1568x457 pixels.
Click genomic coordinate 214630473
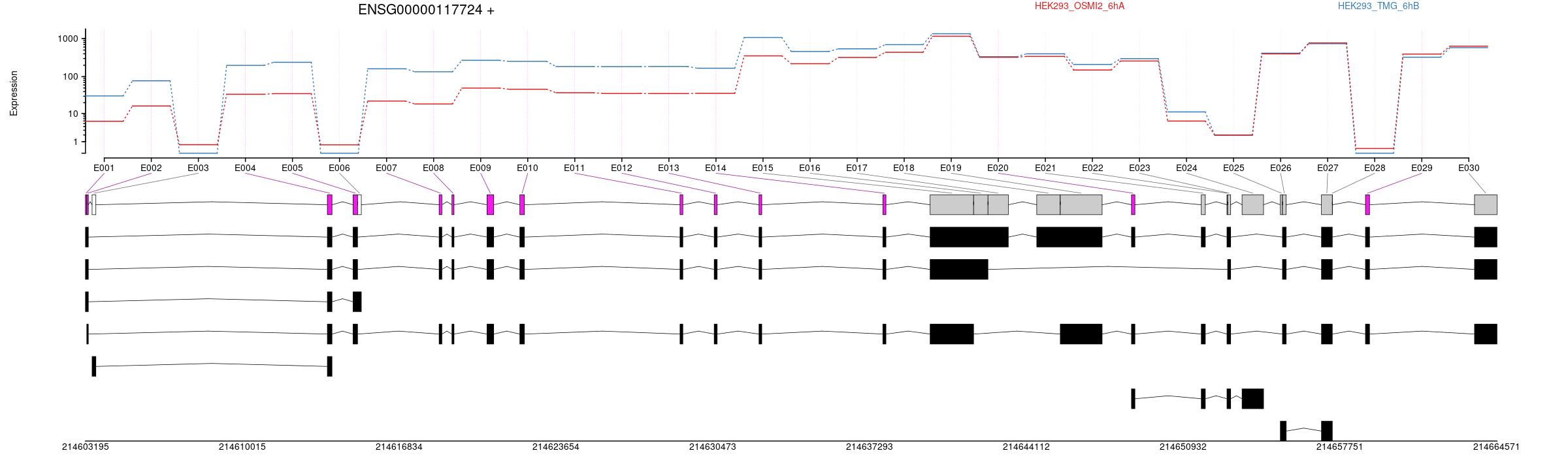coord(713,447)
